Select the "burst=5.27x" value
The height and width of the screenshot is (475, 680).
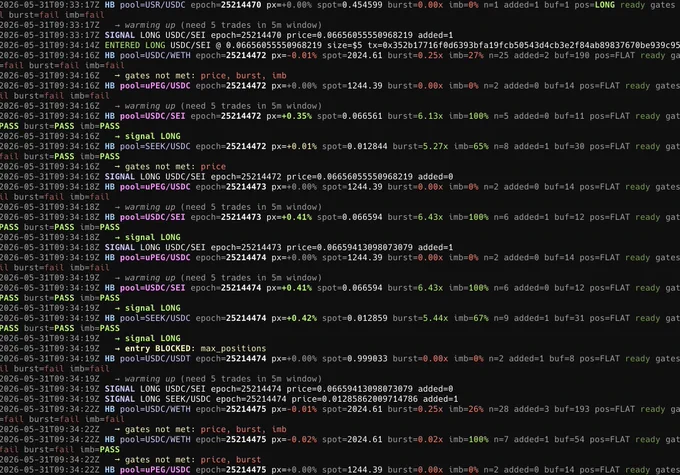point(420,146)
